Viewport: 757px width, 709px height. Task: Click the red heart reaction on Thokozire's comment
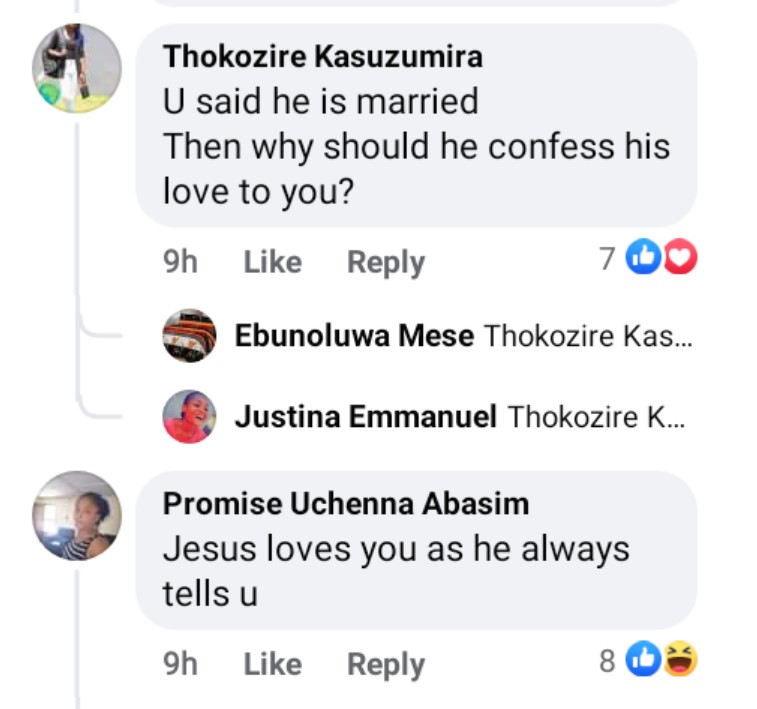680,260
